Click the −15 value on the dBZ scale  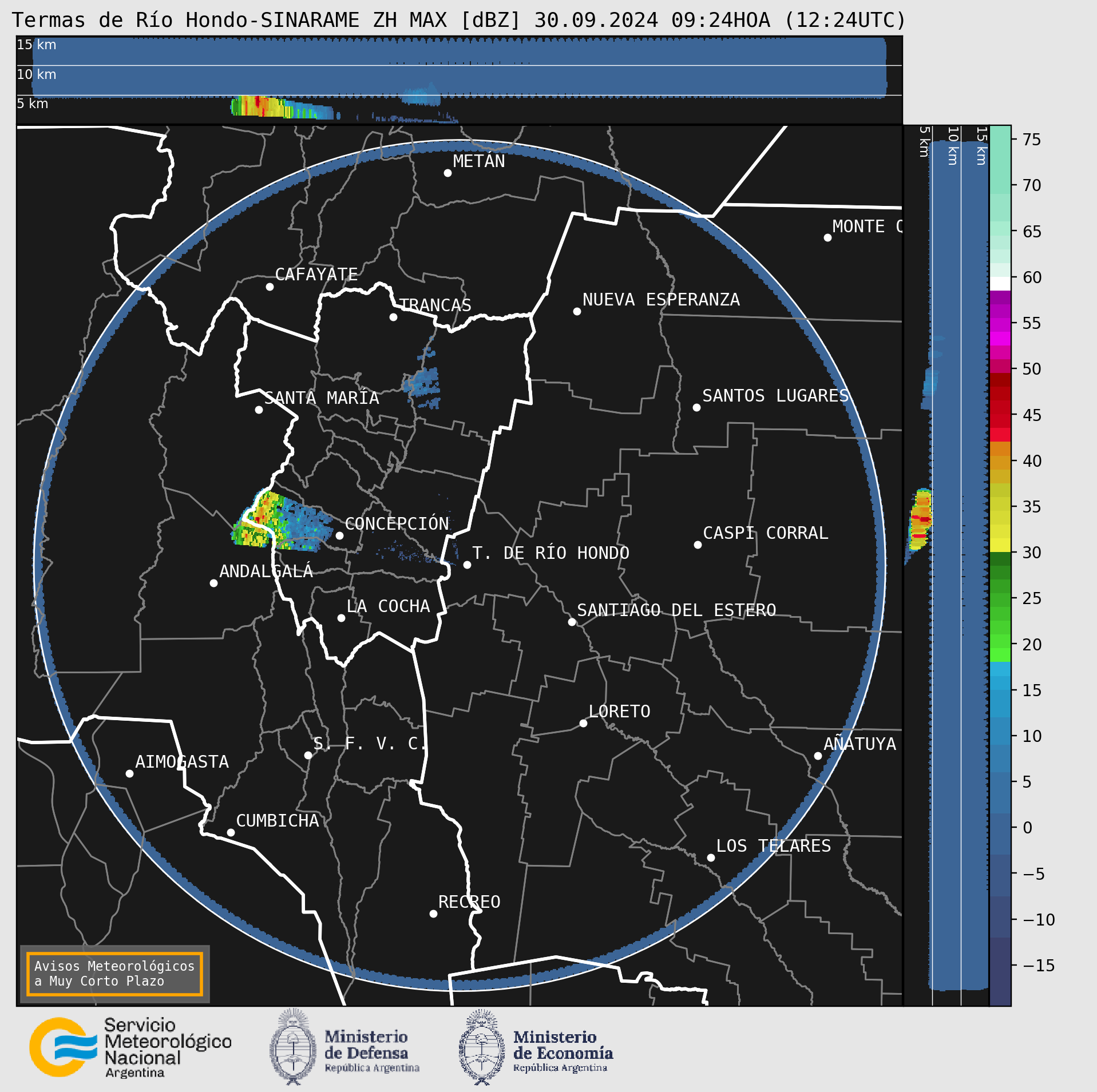pos(1039,966)
